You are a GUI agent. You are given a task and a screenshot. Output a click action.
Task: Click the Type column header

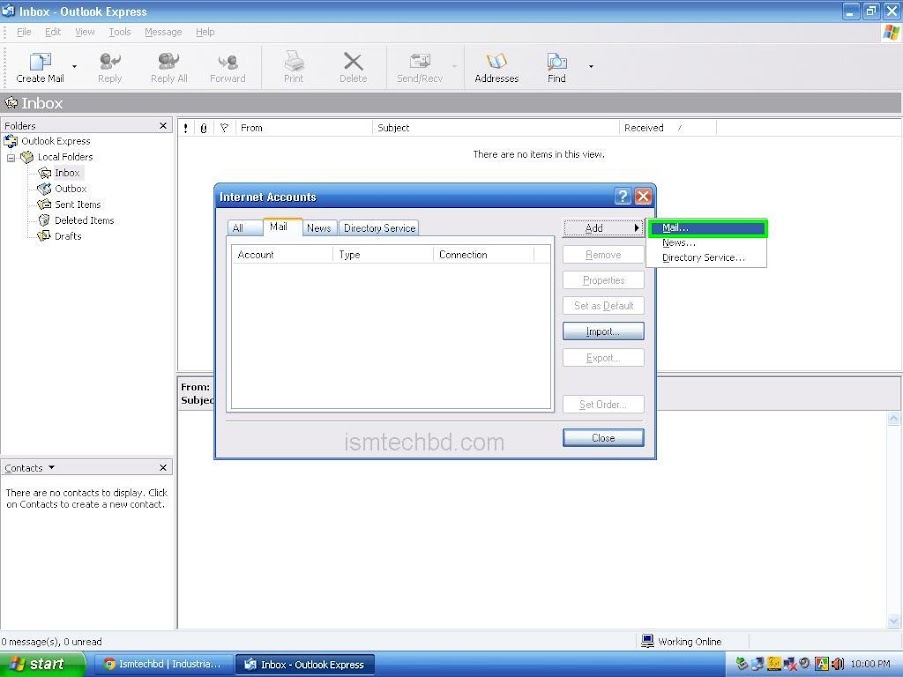[x=384, y=255]
